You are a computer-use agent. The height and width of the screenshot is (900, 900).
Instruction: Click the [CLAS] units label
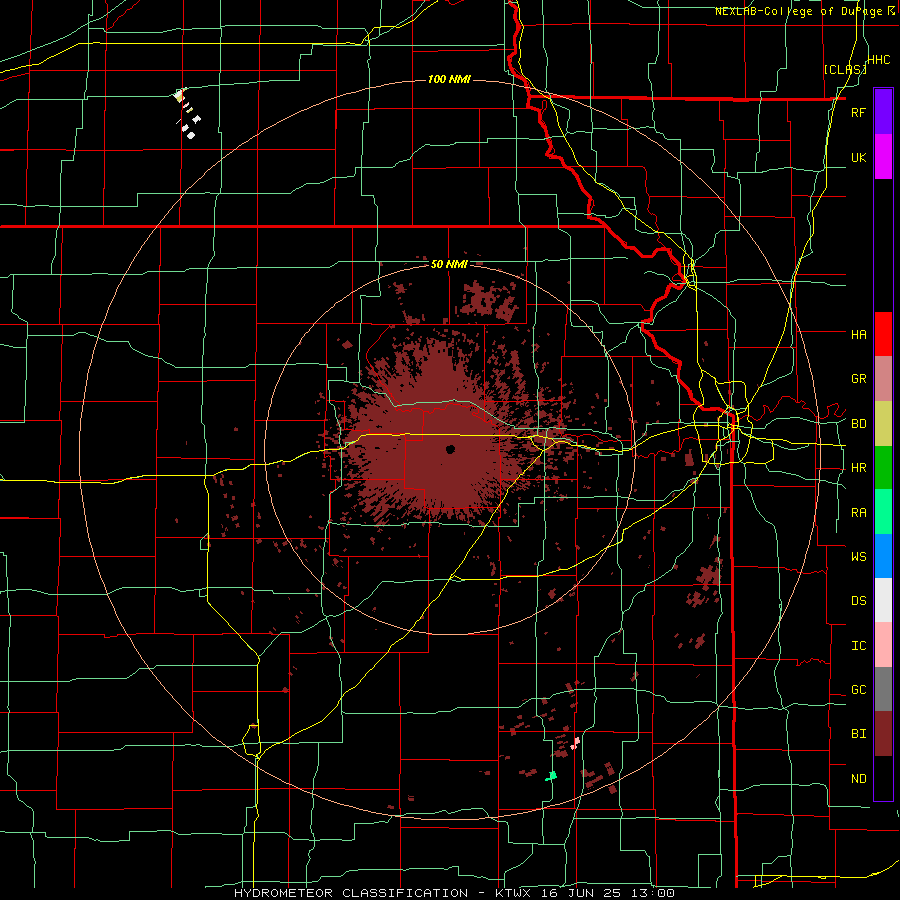pyautogui.click(x=845, y=69)
